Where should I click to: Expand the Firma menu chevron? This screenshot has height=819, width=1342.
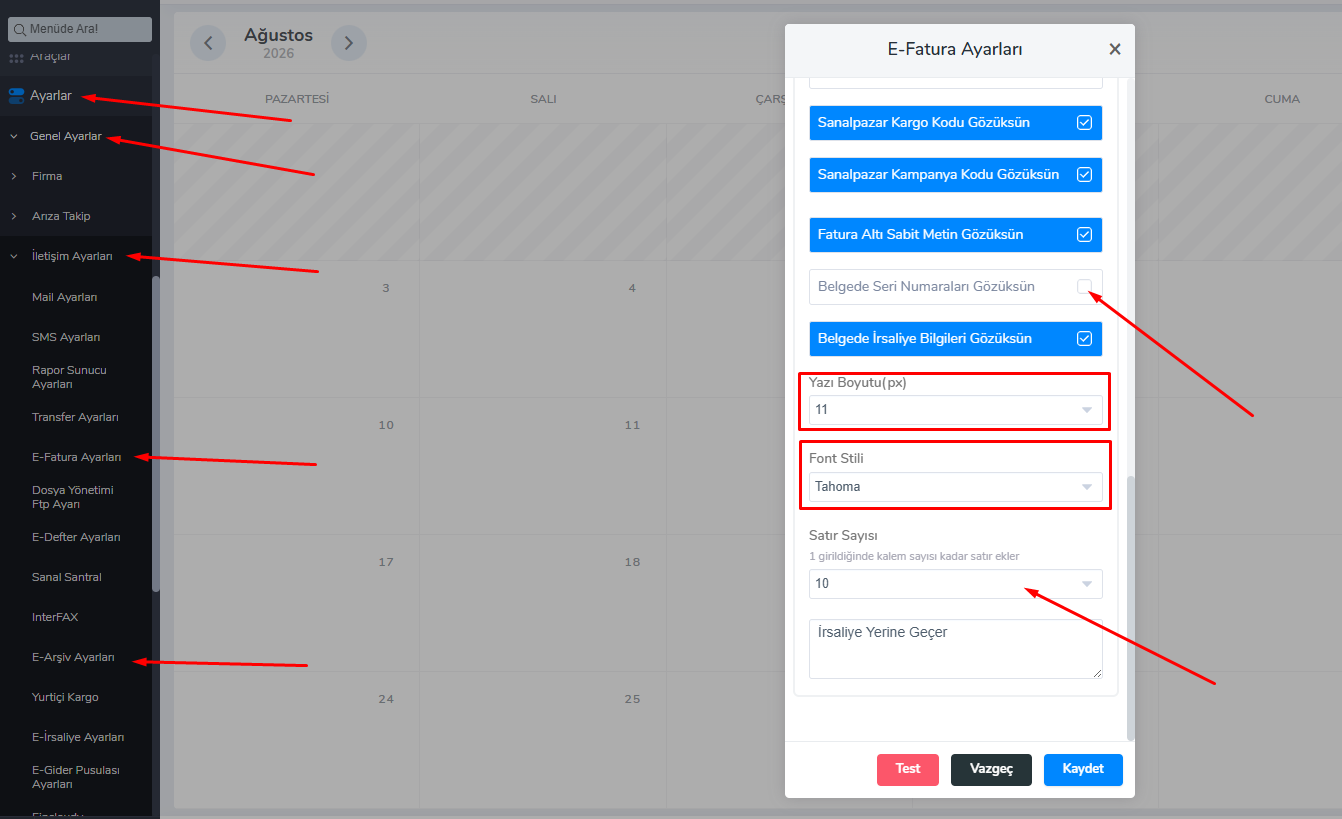point(14,176)
